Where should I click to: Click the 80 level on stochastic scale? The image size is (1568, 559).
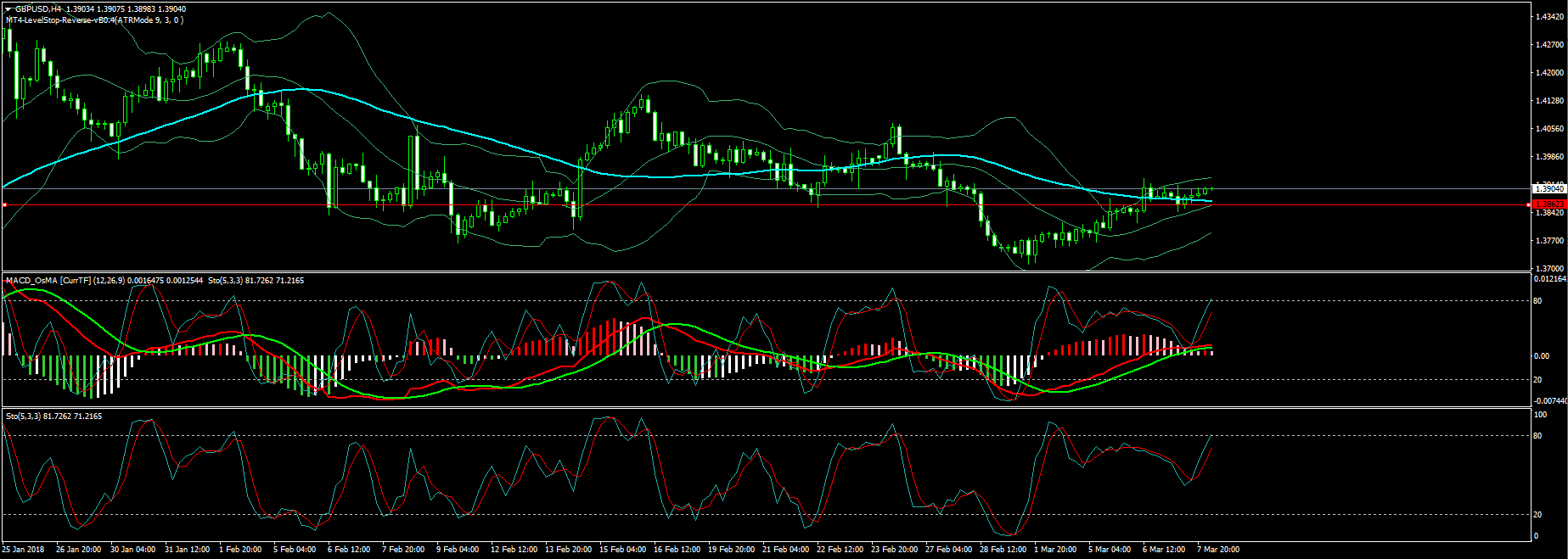(x=1537, y=436)
